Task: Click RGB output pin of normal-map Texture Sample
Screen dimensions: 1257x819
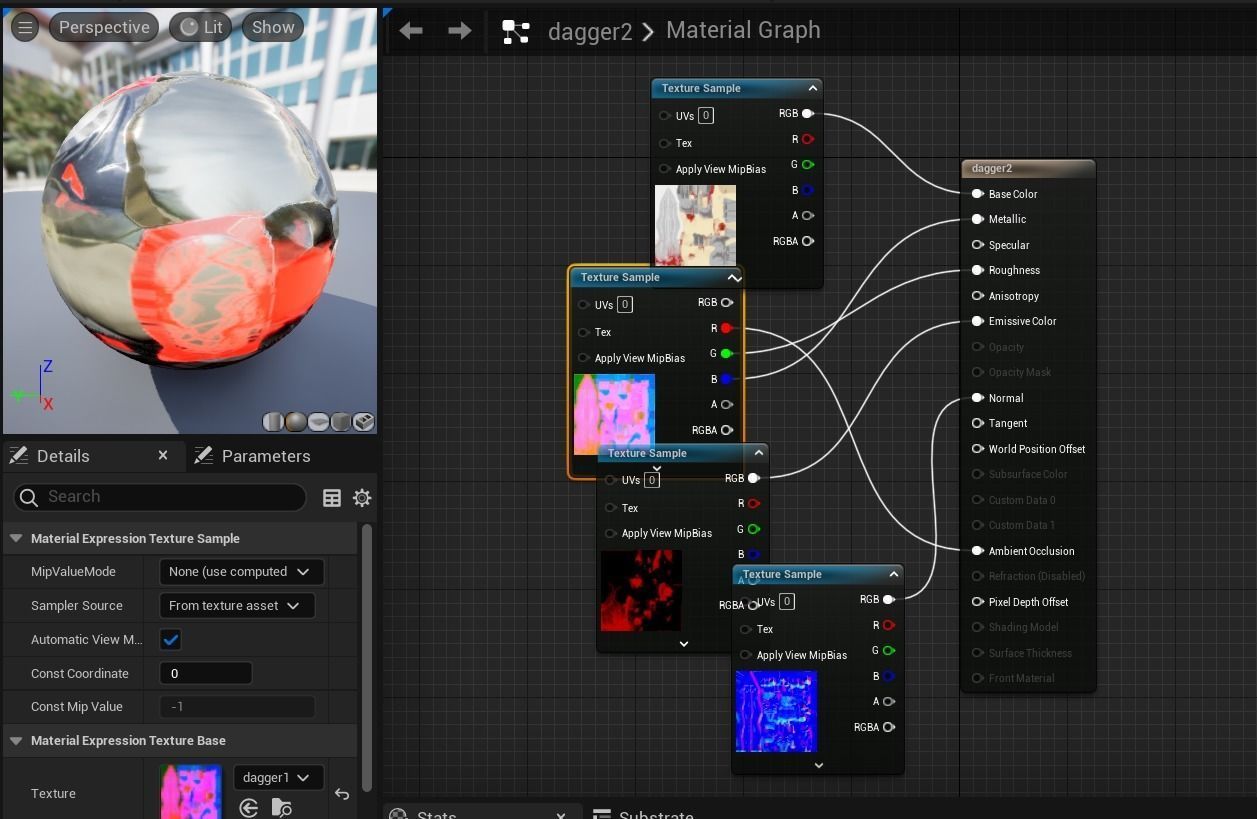Action: click(x=889, y=600)
